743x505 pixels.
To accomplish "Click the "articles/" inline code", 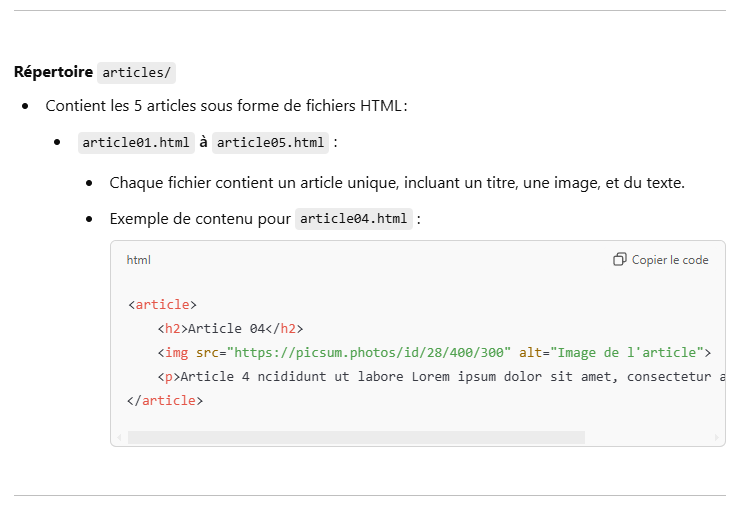I will coord(137,73).
